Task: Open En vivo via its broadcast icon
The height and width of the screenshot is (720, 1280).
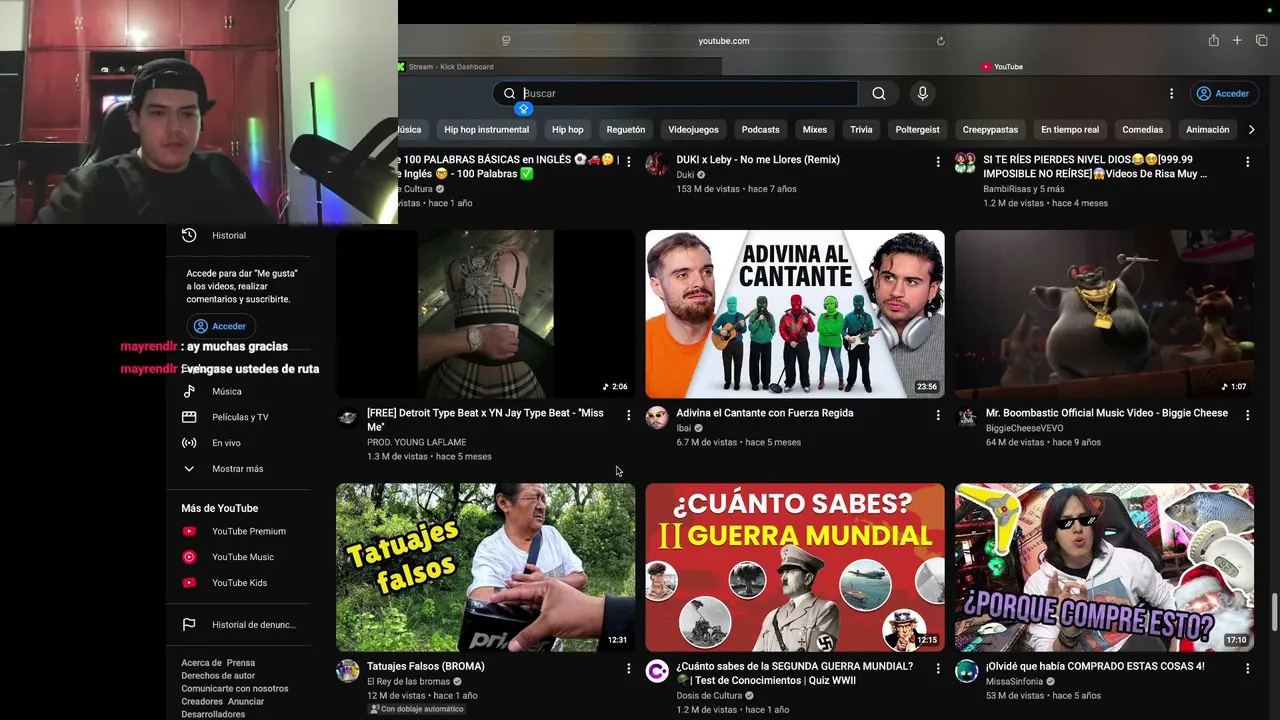Action: pos(189,443)
